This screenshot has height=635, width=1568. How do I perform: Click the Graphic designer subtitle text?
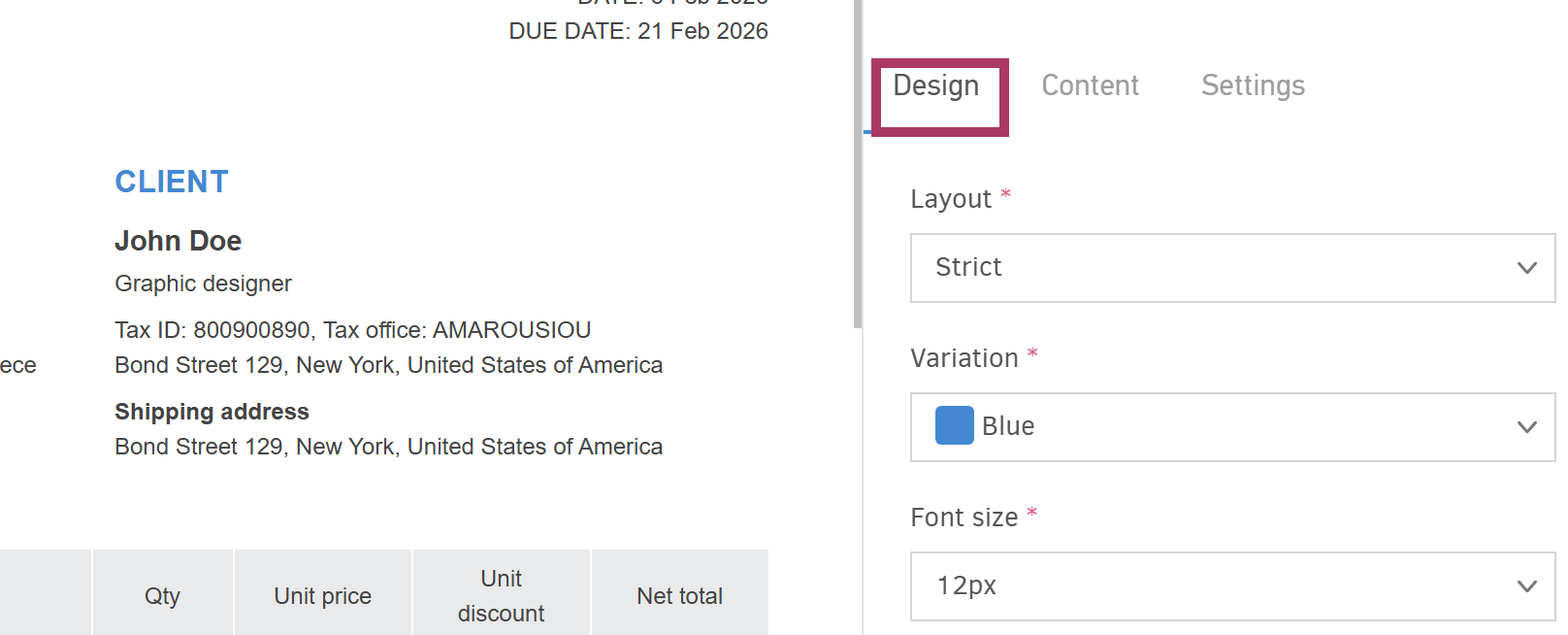(203, 284)
